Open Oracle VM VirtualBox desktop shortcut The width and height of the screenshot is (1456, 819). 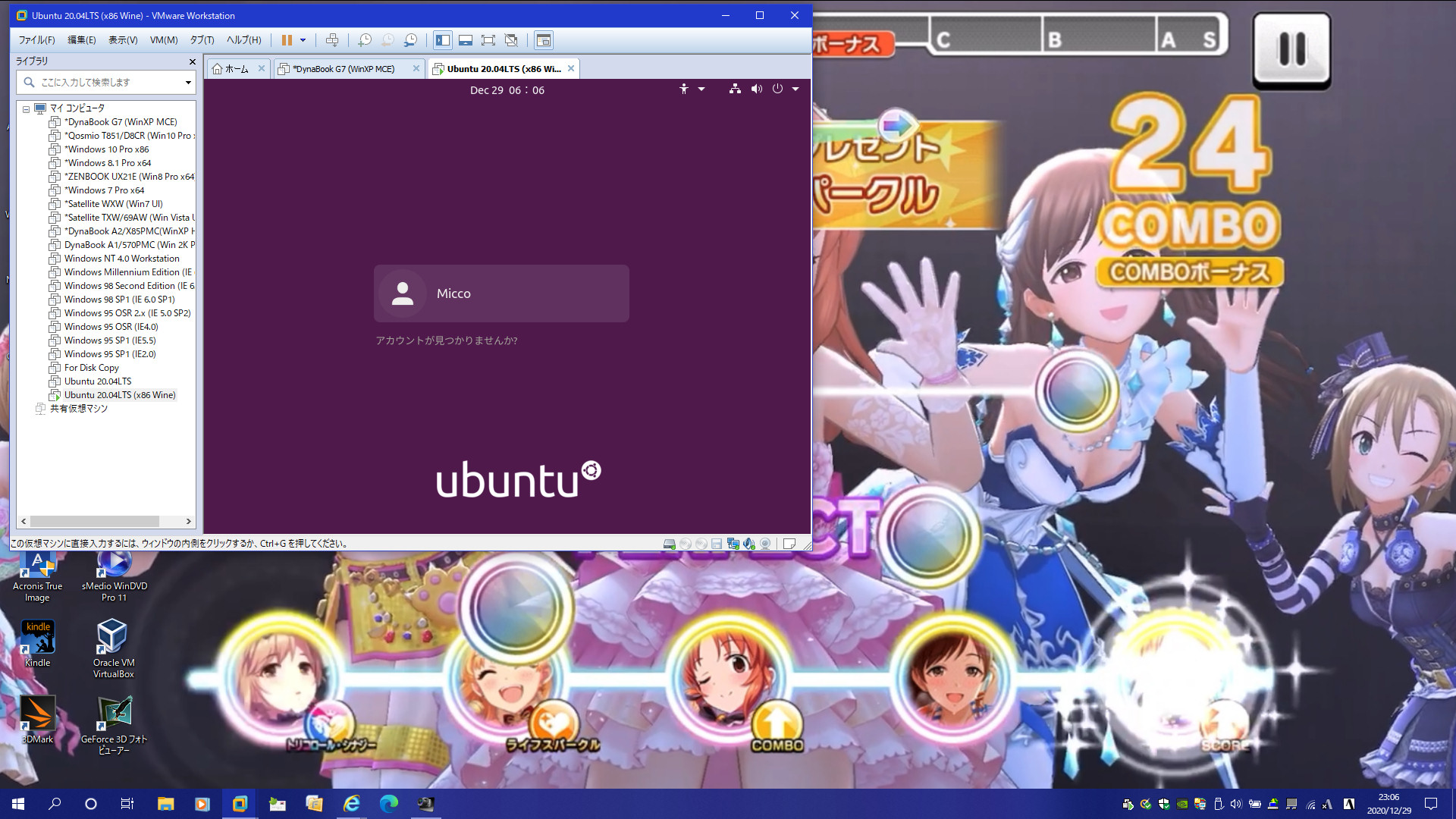[x=113, y=648]
